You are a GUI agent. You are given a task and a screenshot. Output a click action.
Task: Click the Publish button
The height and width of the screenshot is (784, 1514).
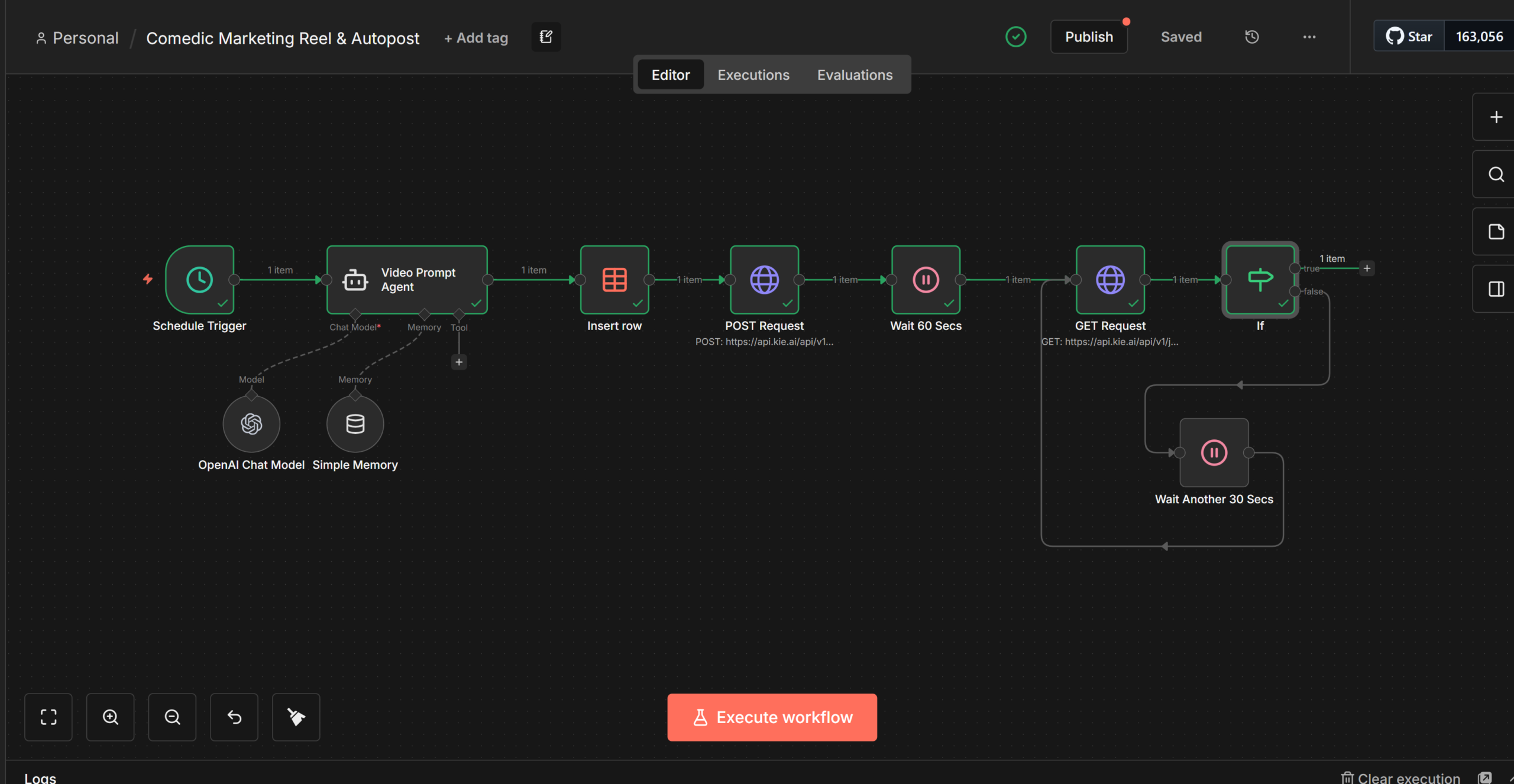(x=1089, y=37)
